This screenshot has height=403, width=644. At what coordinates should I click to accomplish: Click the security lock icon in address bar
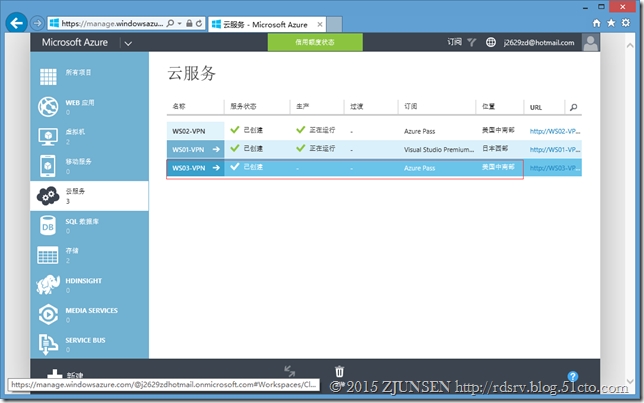pos(189,23)
